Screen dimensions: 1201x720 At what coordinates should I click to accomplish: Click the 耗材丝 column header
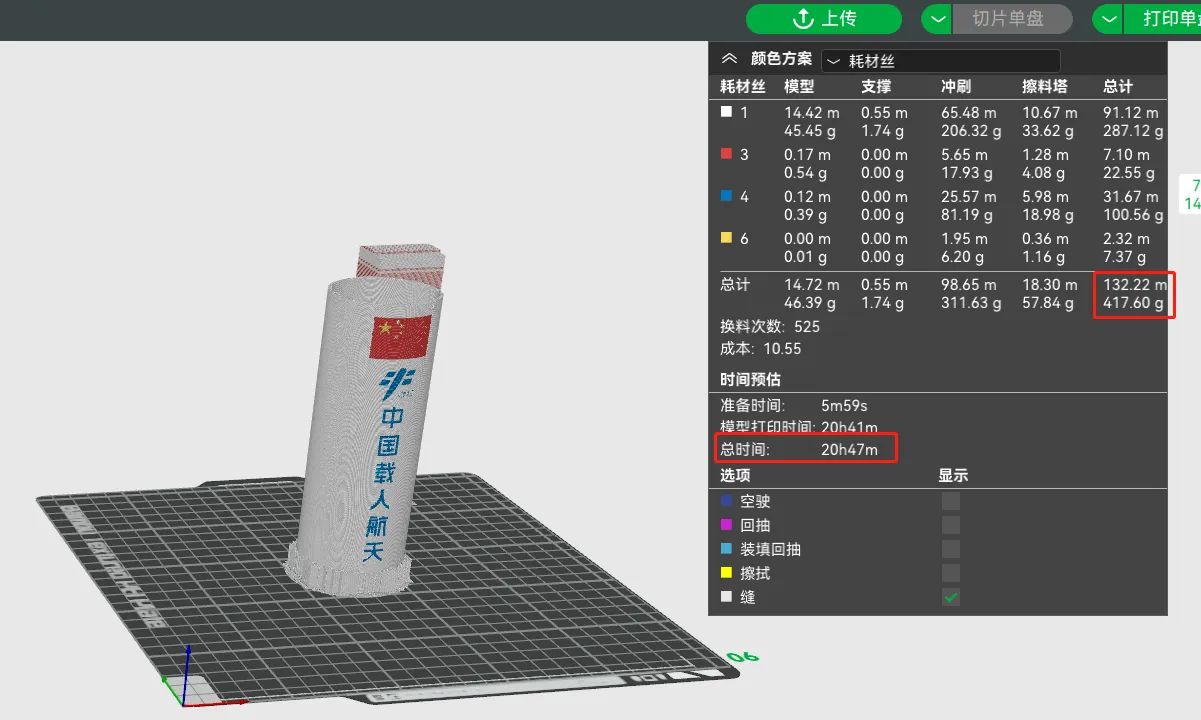[743, 87]
